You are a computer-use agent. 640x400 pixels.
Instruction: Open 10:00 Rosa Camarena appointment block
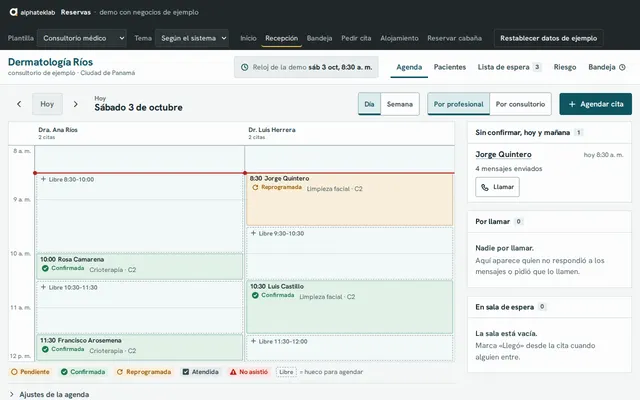click(x=140, y=267)
